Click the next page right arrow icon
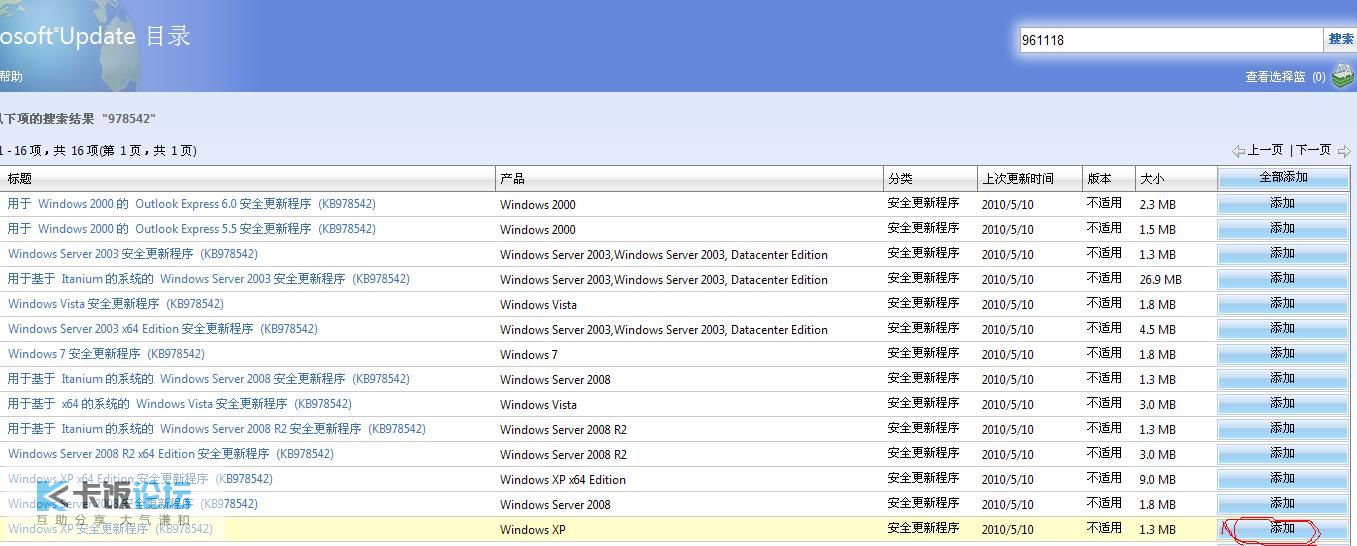 click(x=1343, y=151)
